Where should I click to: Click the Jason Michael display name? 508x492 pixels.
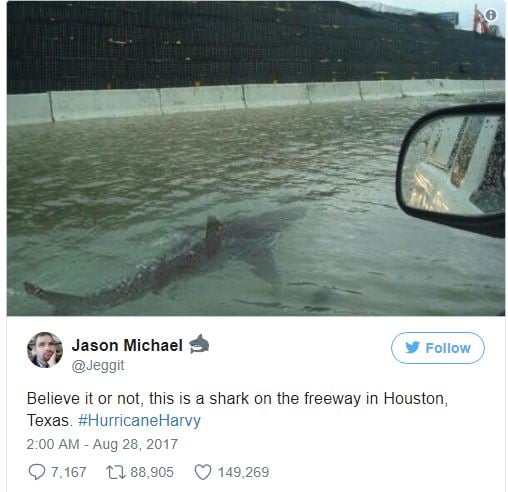coord(127,345)
